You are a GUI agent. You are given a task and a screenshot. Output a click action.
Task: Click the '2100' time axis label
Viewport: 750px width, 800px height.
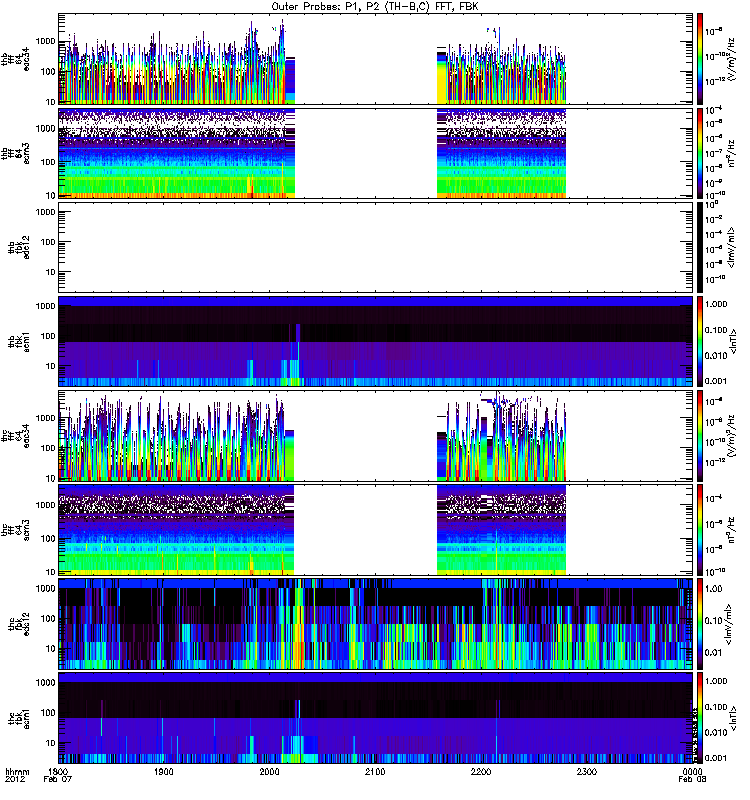click(x=375, y=772)
